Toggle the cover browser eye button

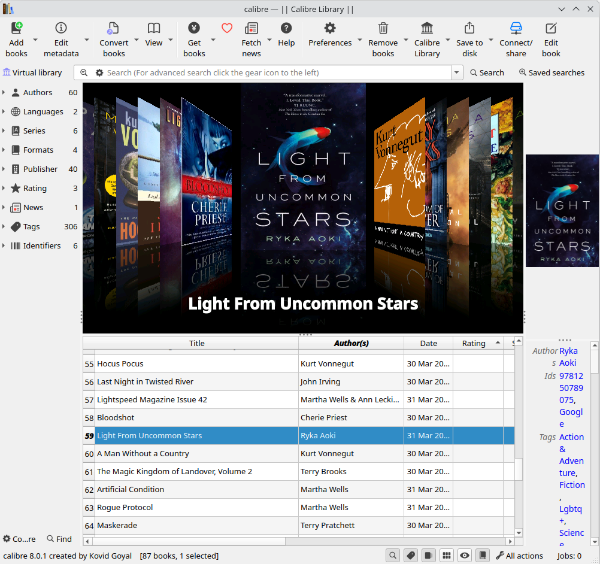[x=465, y=555]
